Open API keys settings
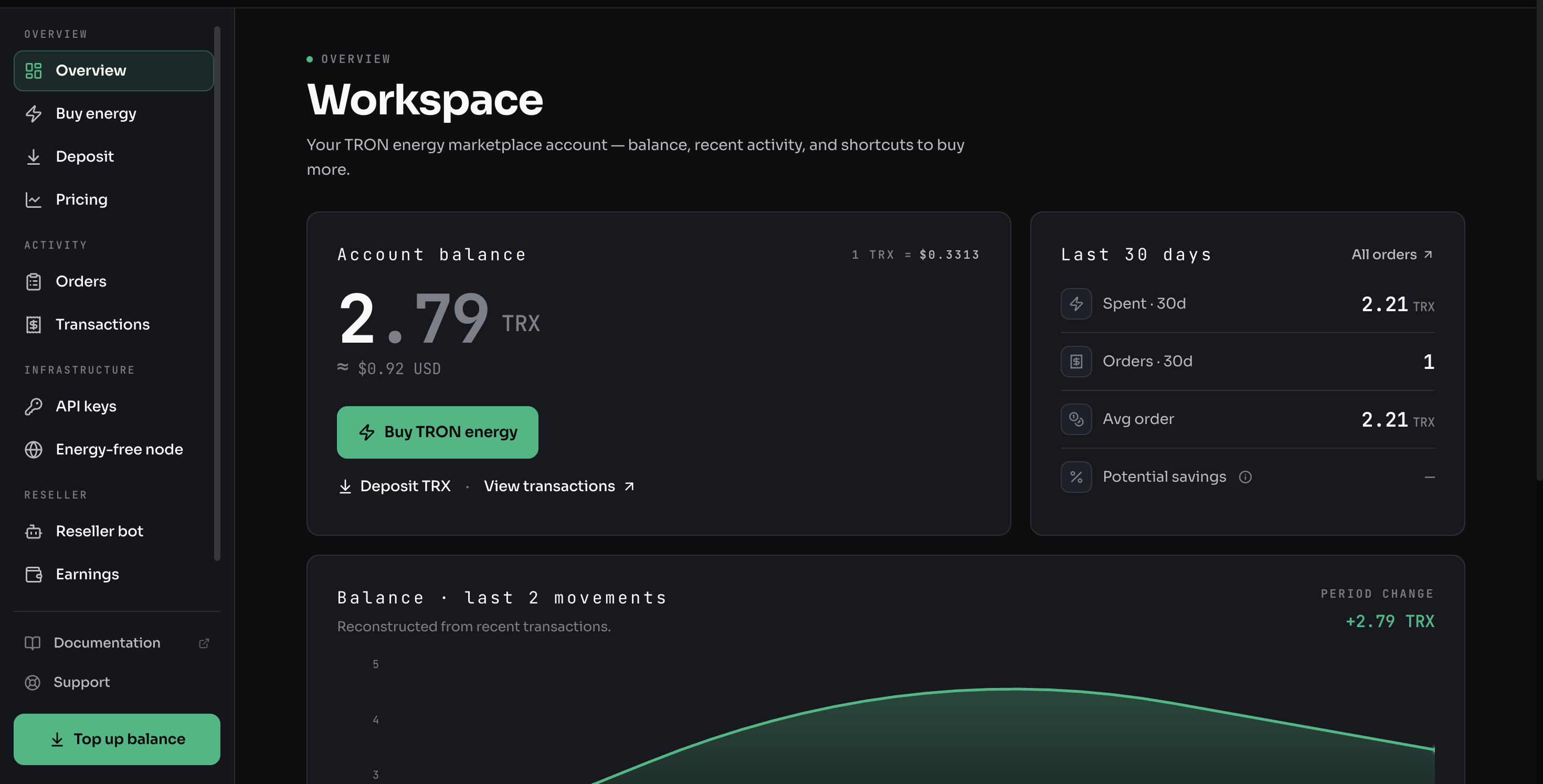The width and height of the screenshot is (1543, 784). 114,407
